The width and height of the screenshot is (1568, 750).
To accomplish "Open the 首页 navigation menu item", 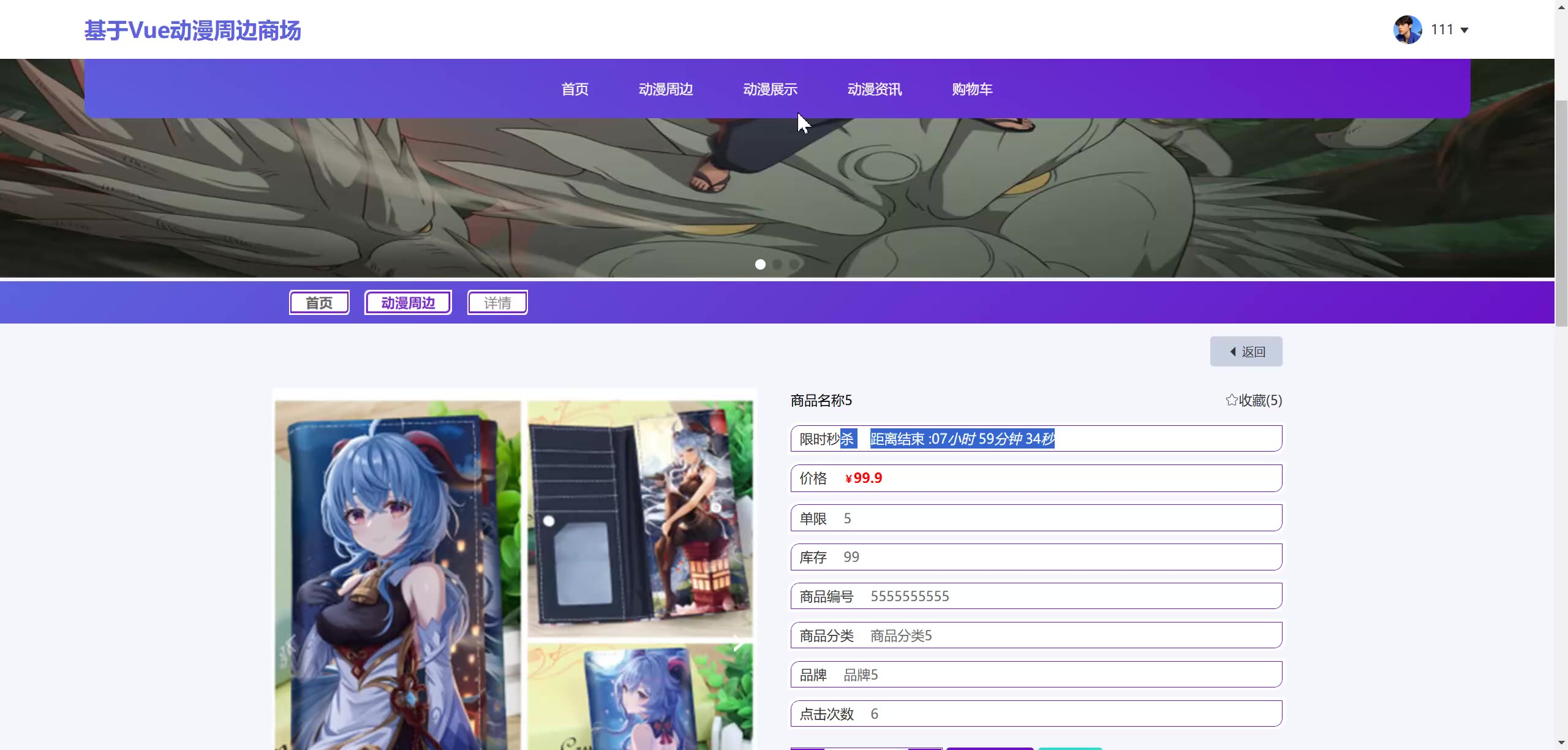I will pyautogui.click(x=575, y=89).
